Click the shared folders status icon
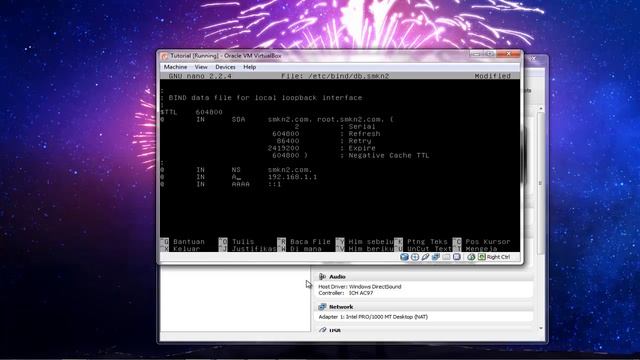This screenshot has width=640, height=360. click(446, 257)
